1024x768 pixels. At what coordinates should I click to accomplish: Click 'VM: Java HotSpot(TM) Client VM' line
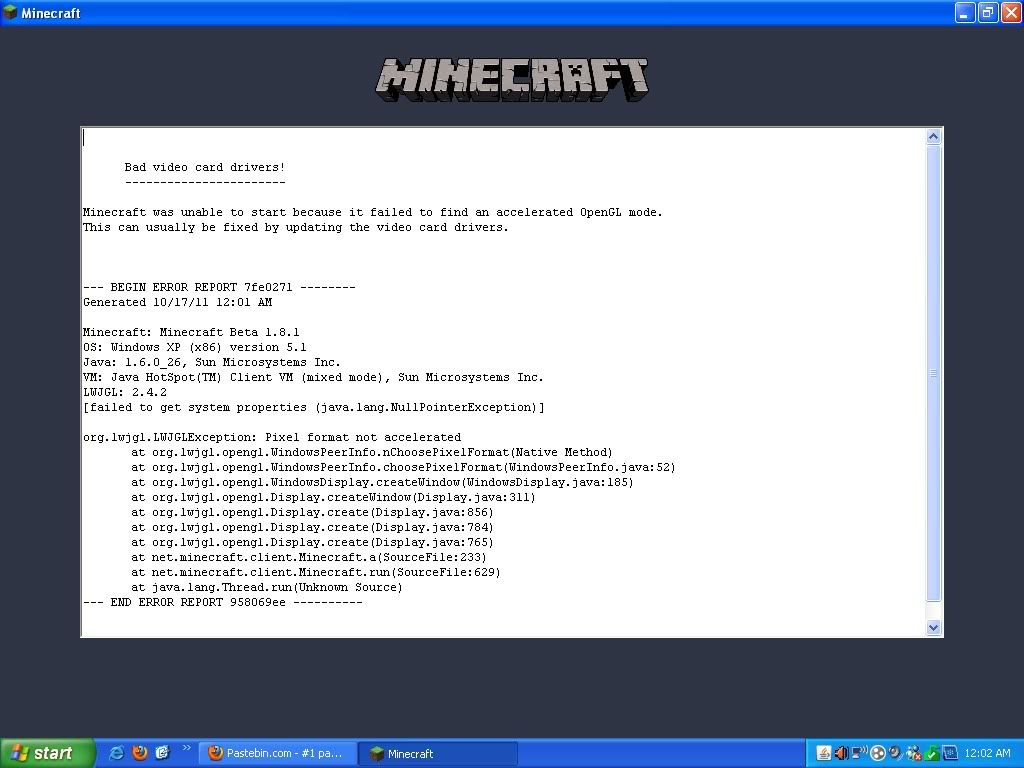313,377
